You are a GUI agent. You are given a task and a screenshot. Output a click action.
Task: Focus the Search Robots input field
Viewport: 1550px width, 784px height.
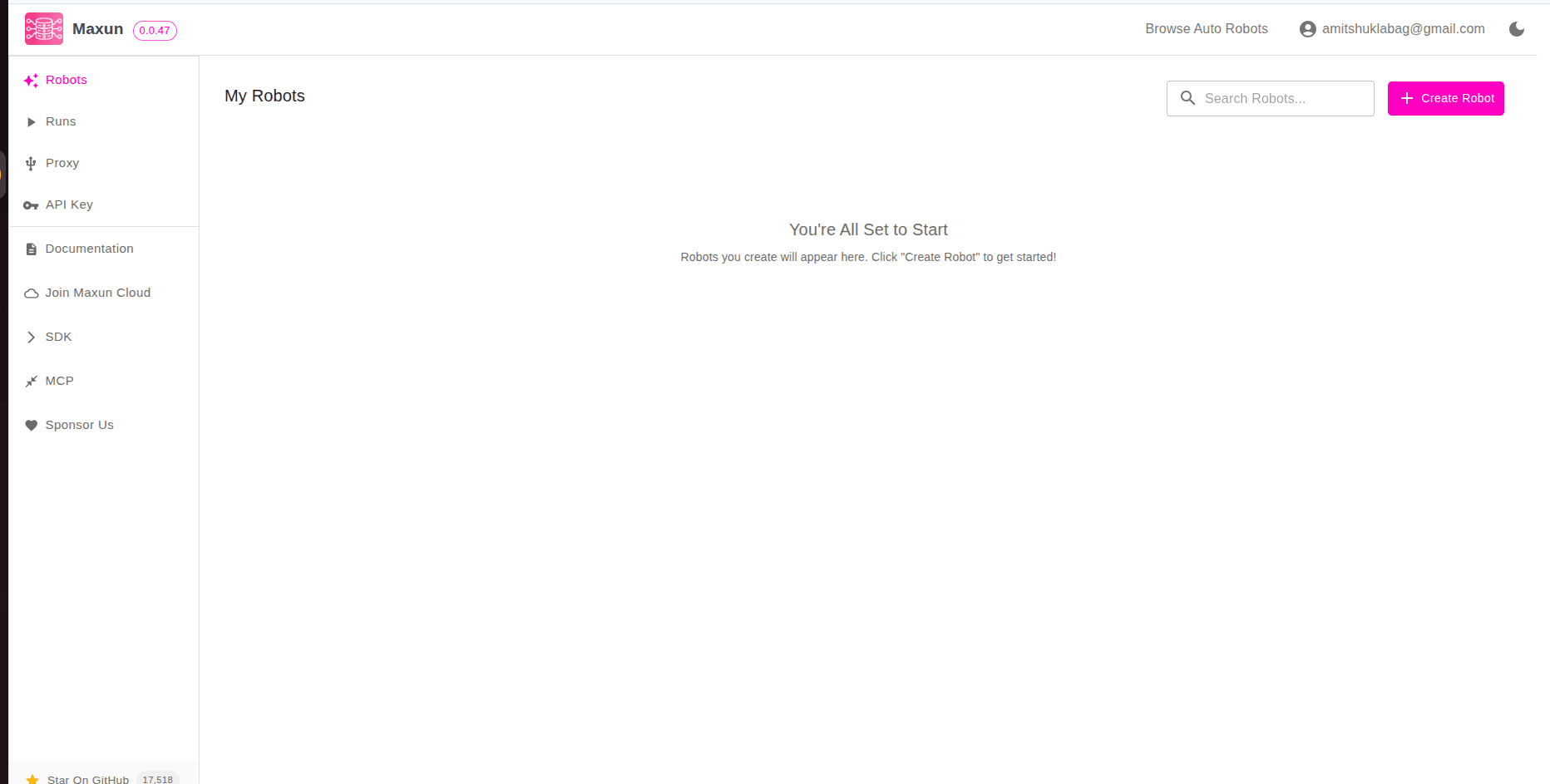pos(1270,98)
